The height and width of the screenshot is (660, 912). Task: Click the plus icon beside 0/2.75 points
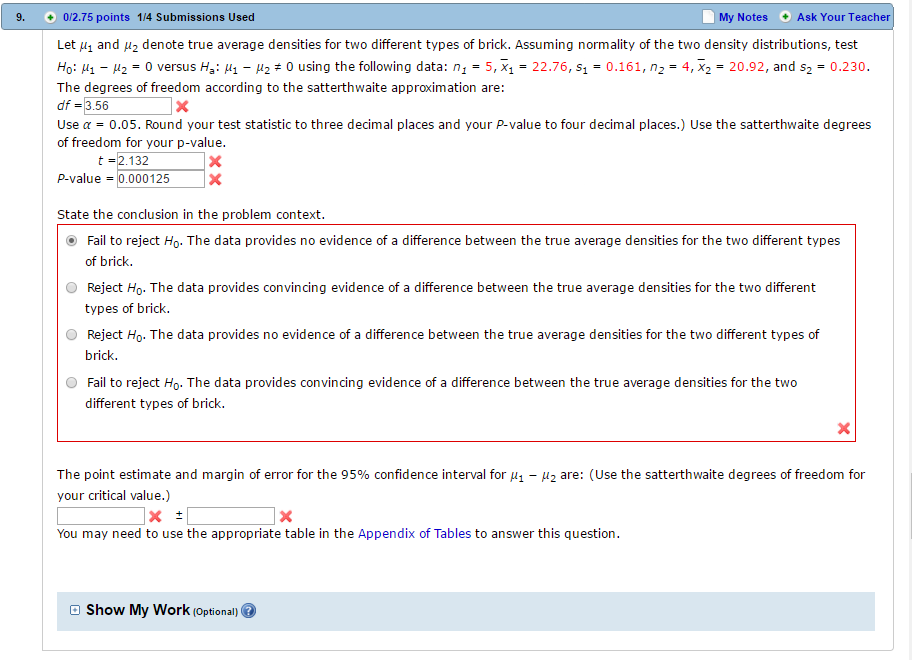pyautogui.click(x=49, y=17)
